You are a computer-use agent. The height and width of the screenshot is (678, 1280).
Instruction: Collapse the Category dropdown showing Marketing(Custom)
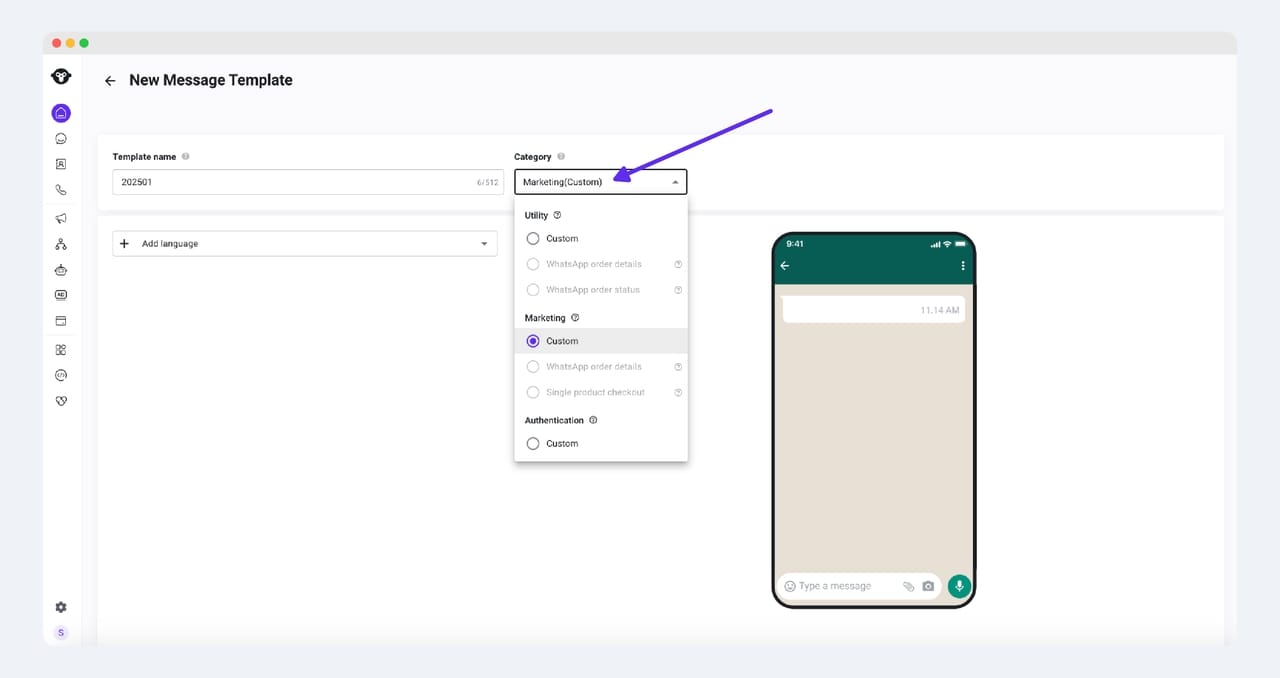click(601, 182)
